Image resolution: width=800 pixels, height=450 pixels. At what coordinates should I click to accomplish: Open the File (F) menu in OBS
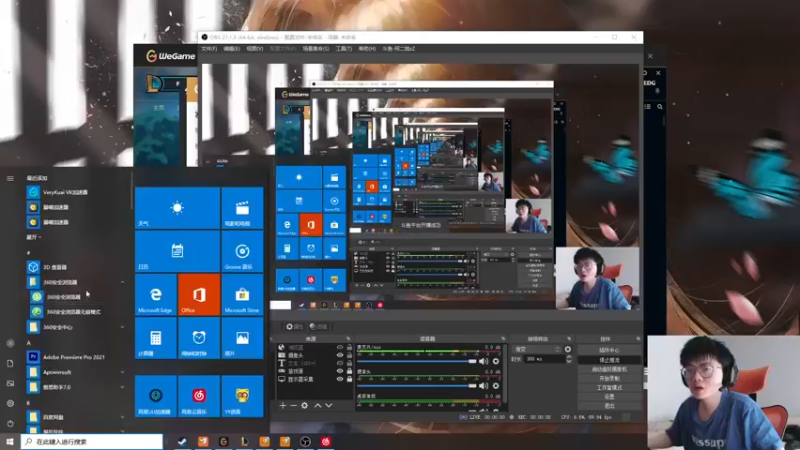coord(209,49)
